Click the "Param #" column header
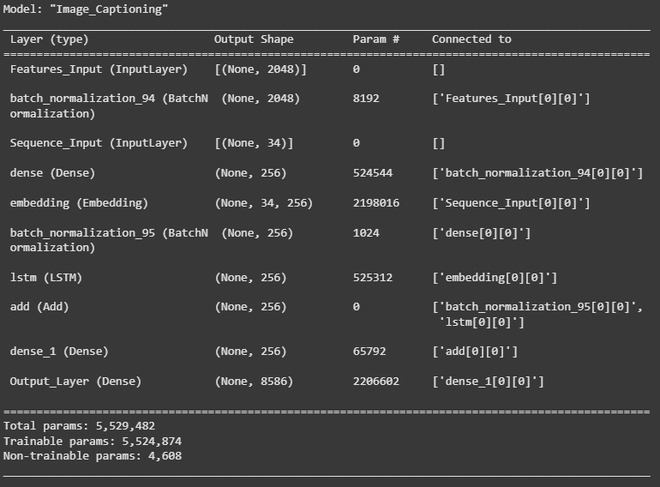The image size is (660, 487). click(376, 39)
